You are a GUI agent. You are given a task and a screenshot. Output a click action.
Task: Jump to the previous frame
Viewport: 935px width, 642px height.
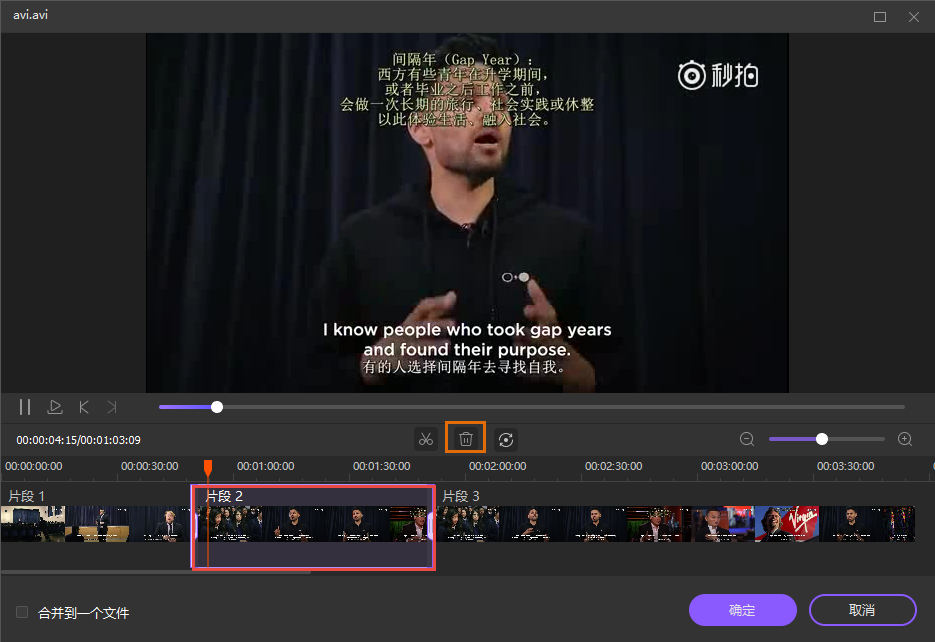(x=84, y=407)
